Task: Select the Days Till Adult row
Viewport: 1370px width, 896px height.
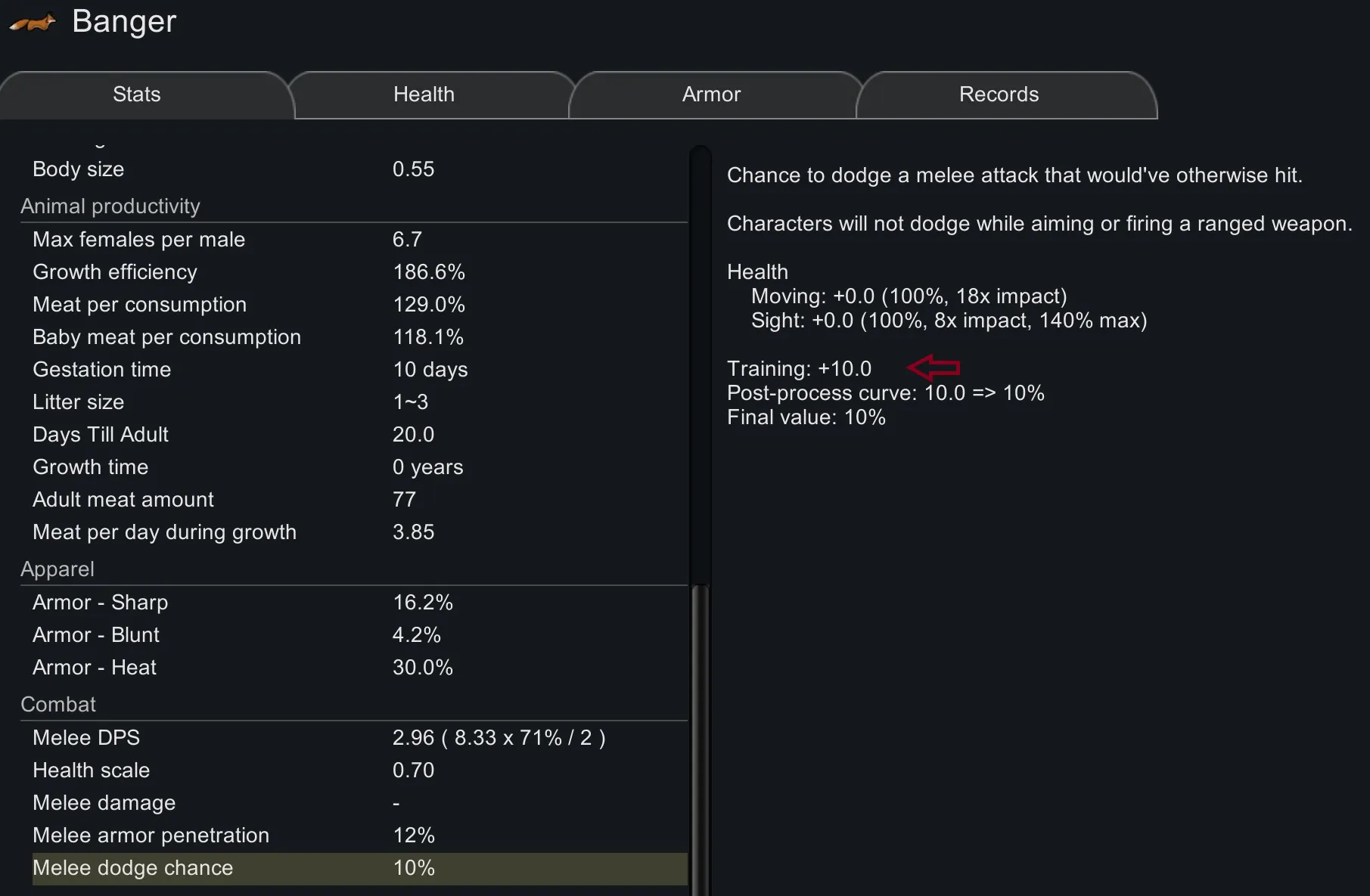Action: [x=359, y=435]
